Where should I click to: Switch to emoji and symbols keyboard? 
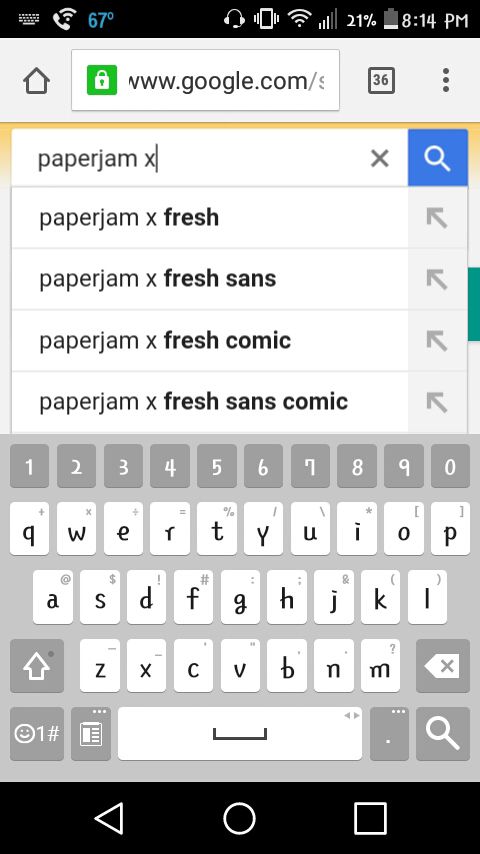[37, 734]
